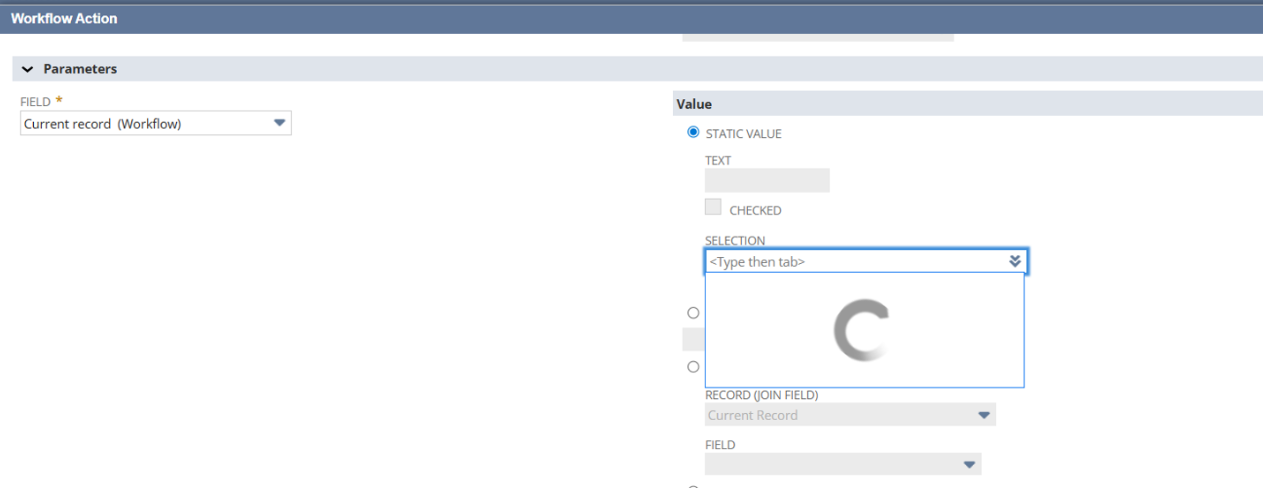Click the empty Field box under Record
Screen dimensions: 1263x496
point(830,464)
